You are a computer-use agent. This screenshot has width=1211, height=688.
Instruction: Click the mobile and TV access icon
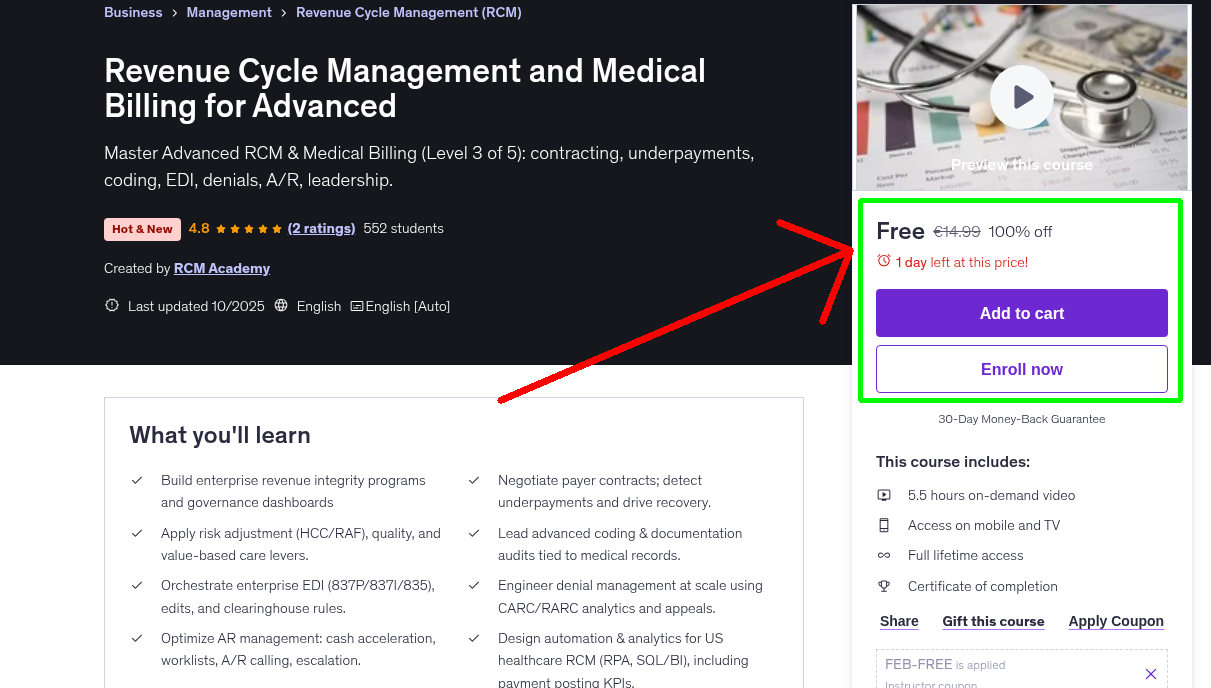884,524
